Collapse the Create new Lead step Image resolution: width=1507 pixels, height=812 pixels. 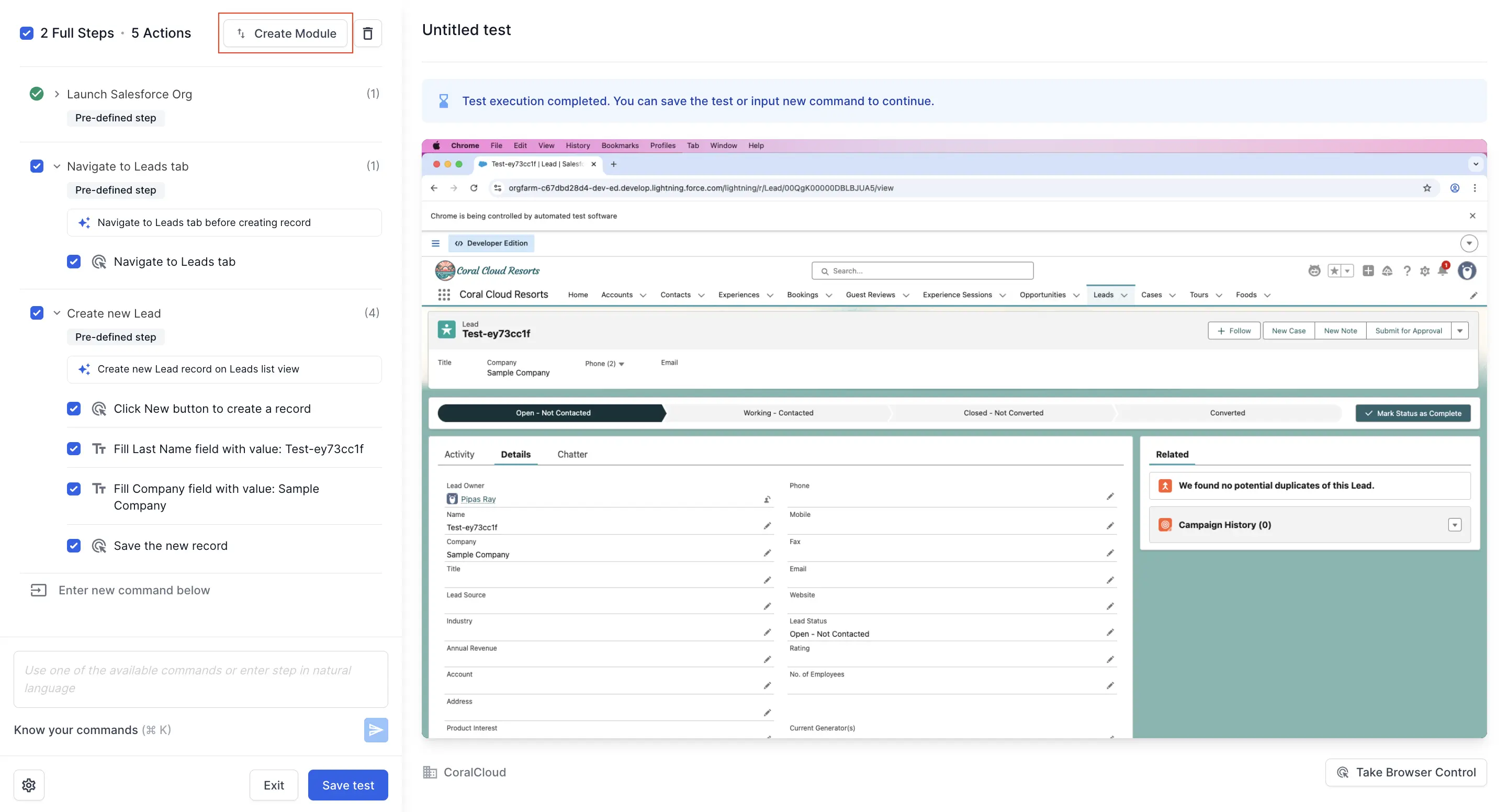click(57, 313)
